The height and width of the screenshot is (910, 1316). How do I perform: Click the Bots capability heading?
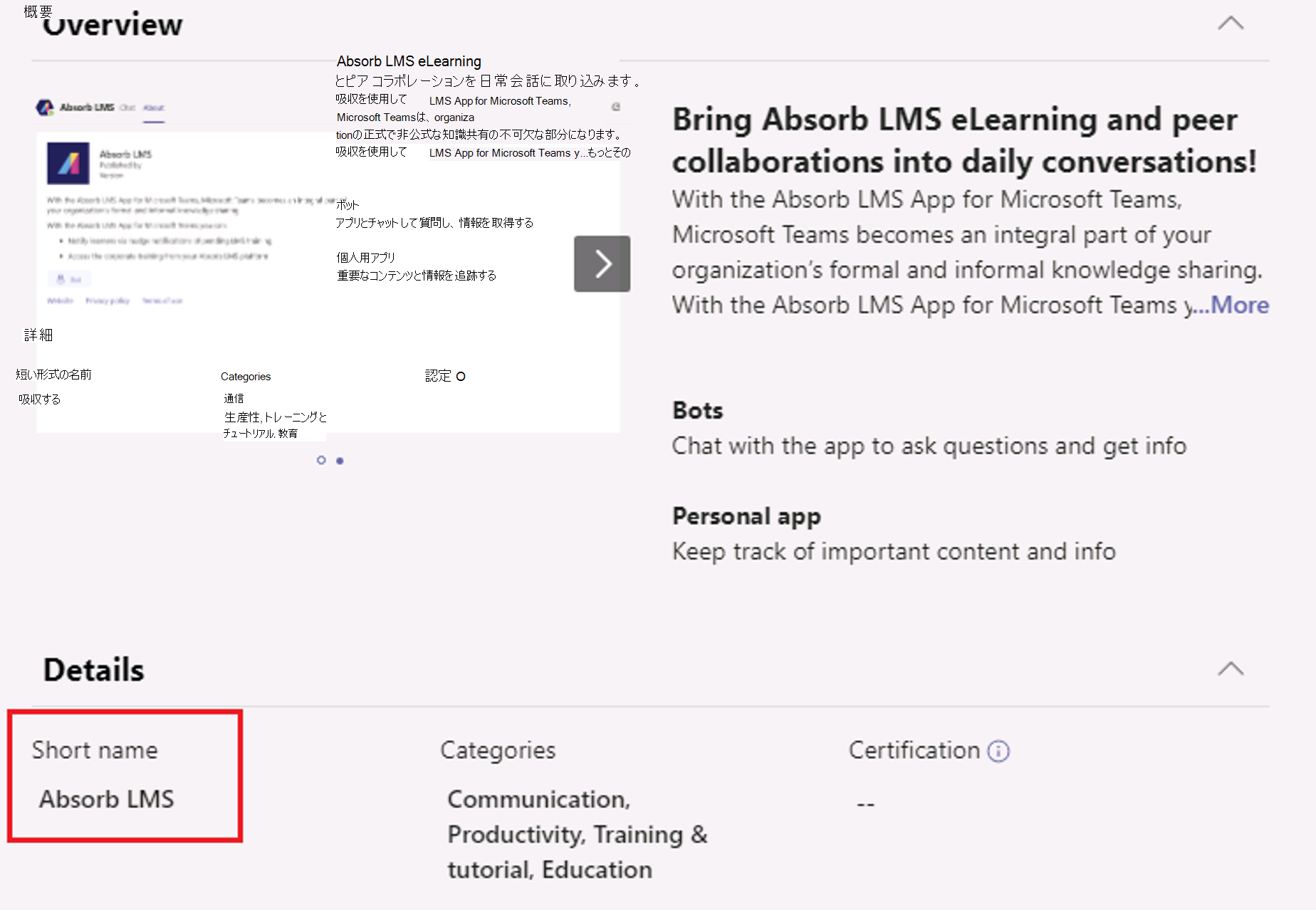697,411
